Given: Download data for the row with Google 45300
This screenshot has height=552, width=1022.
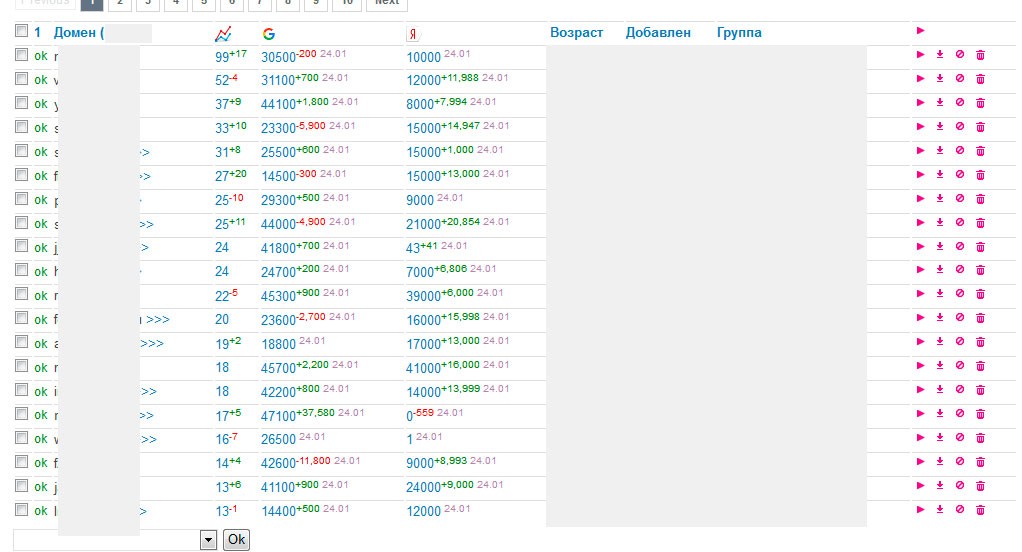Looking at the screenshot, I should point(940,294).
